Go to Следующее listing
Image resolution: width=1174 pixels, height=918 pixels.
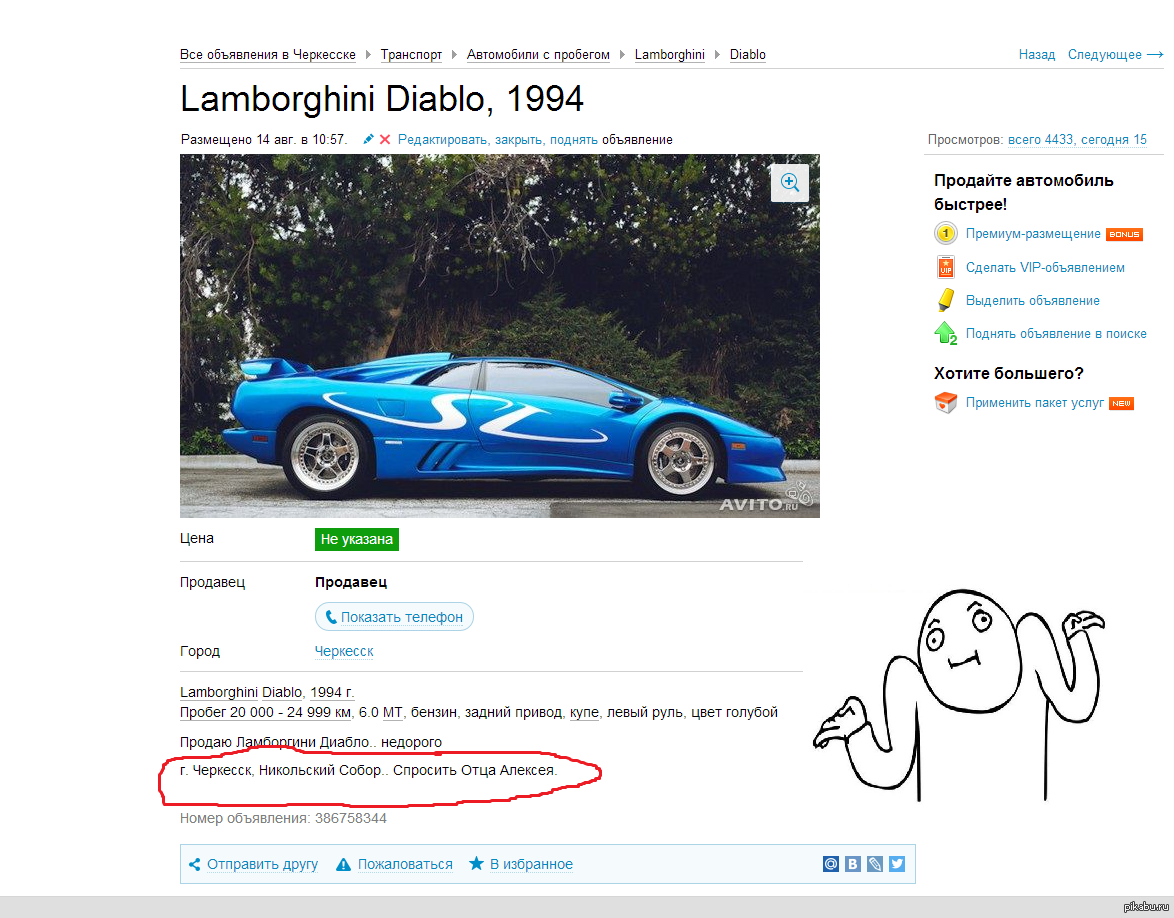(1116, 55)
